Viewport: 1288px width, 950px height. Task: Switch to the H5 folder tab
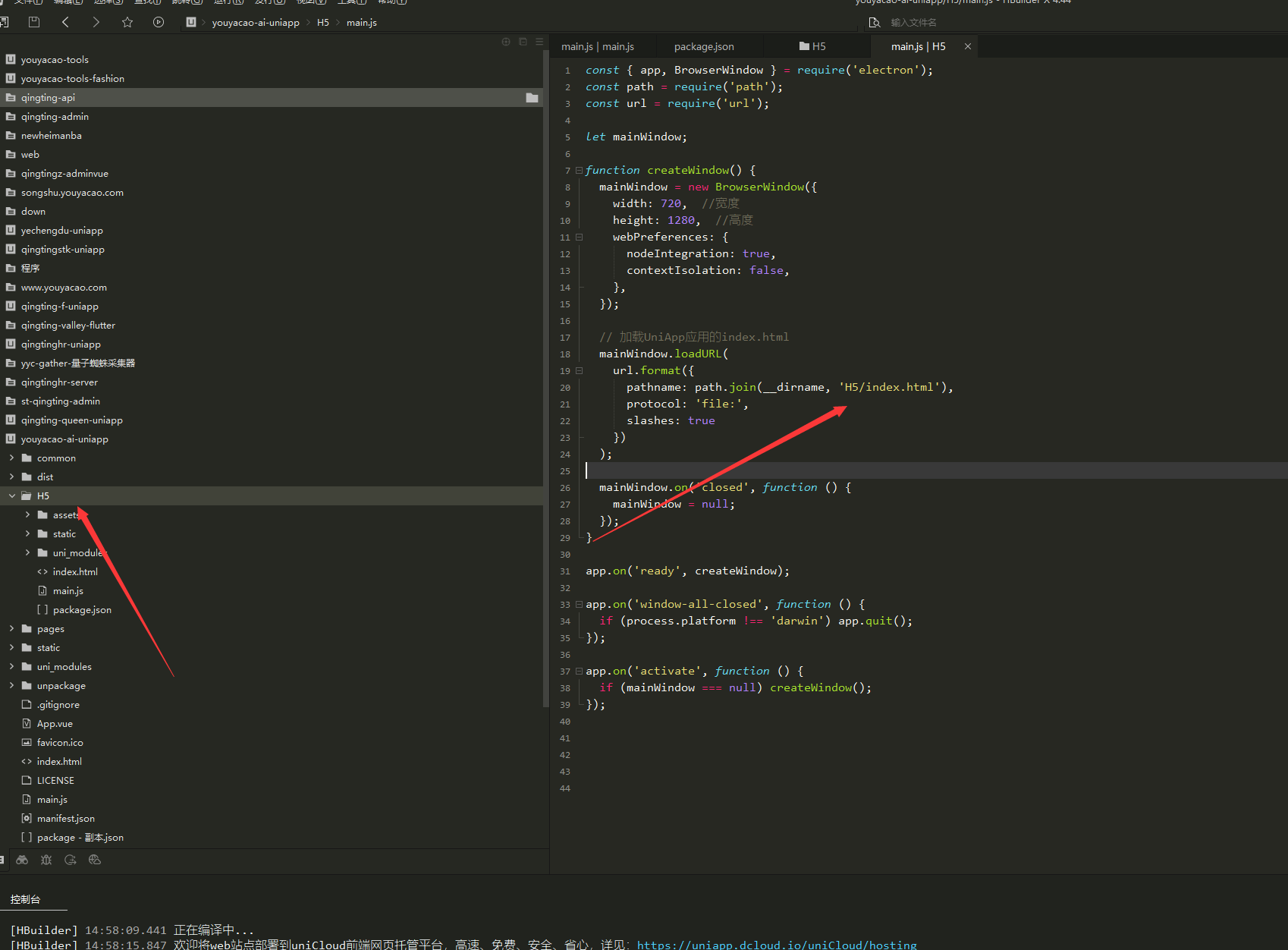click(812, 46)
